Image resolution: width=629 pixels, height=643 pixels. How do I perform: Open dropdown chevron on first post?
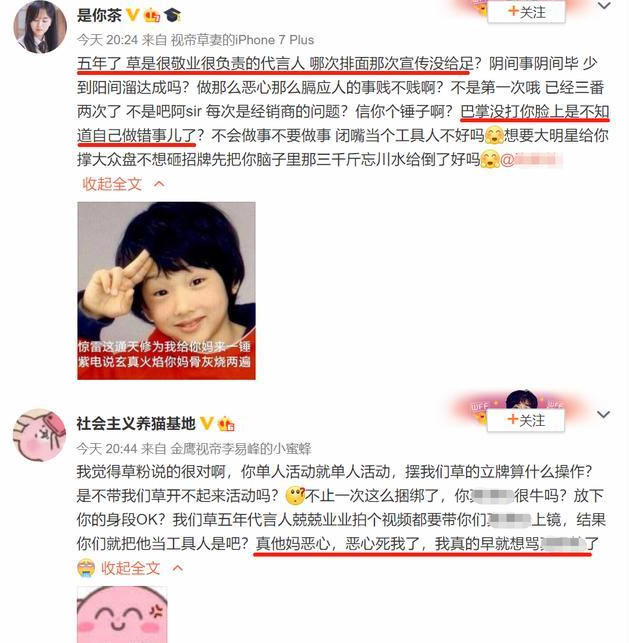[x=604, y=6]
